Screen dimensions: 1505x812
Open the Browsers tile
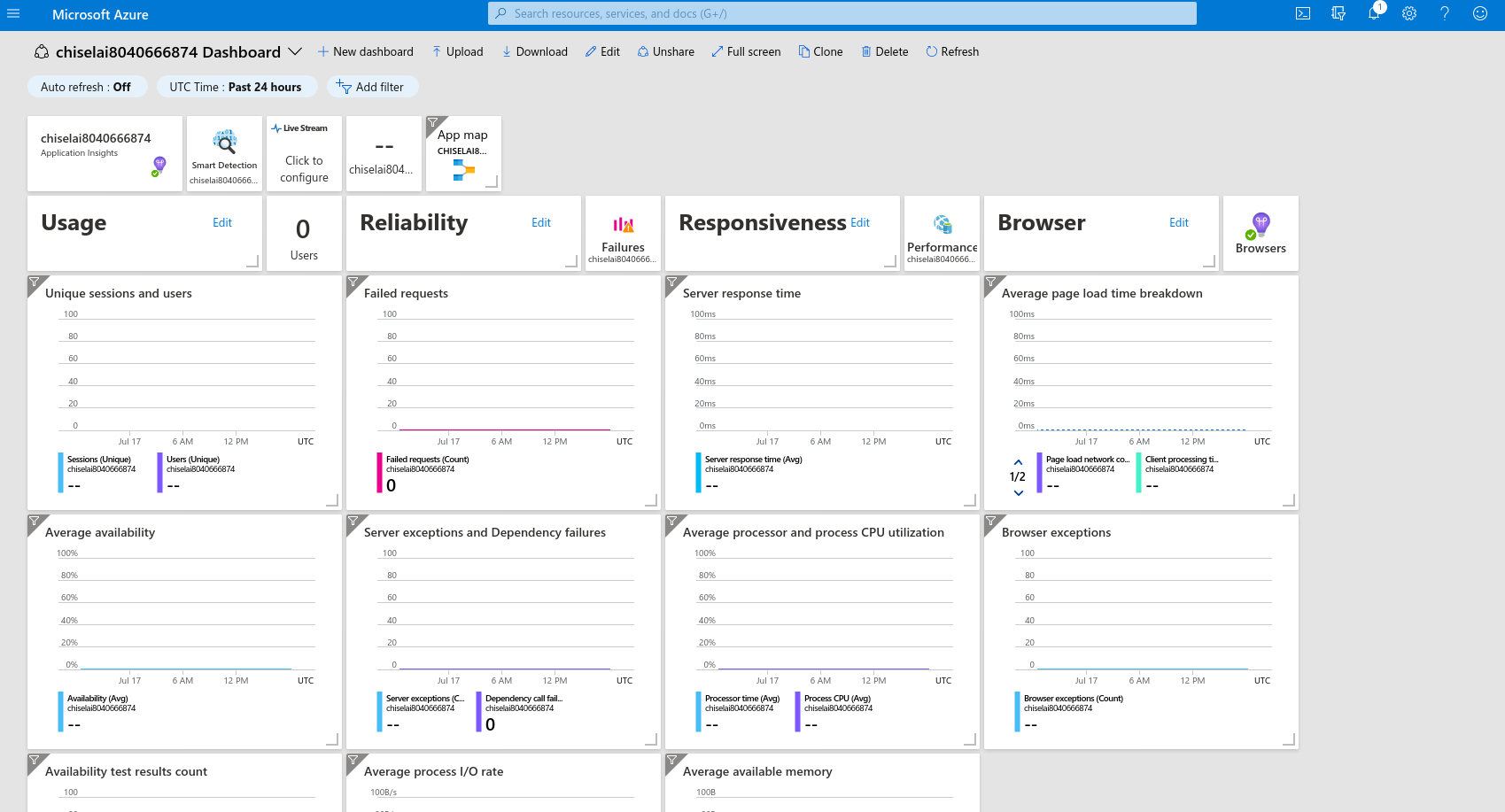point(1261,234)
